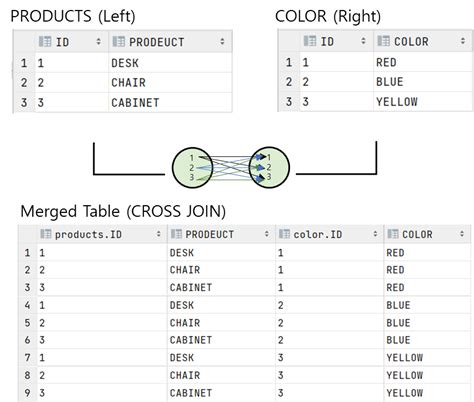Viewport: 474px width, 402px height.
Task: Select the BLUE cell in merged row 5
Action: (427, 323)
